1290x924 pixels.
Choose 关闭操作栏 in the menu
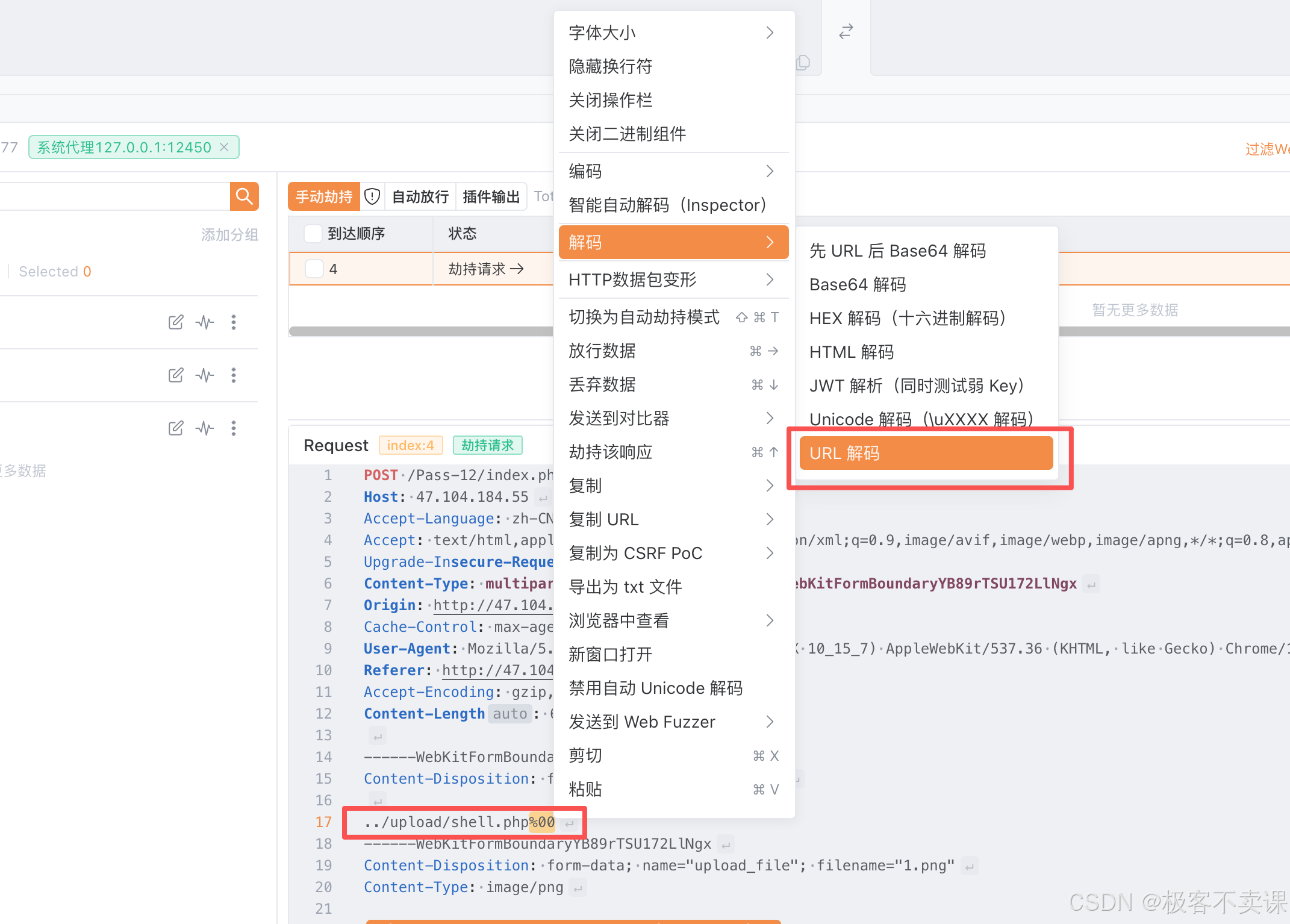click(x=673, y=100)
